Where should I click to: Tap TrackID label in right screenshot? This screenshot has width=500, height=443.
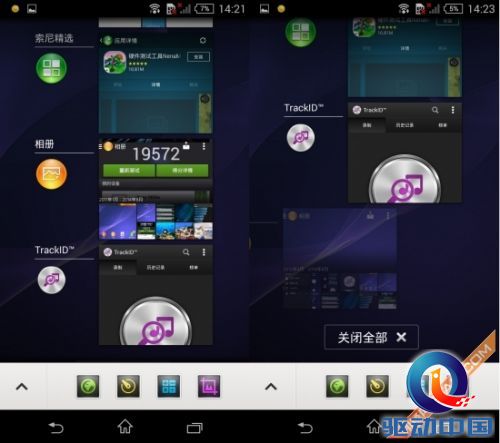(x=304, y=108)
